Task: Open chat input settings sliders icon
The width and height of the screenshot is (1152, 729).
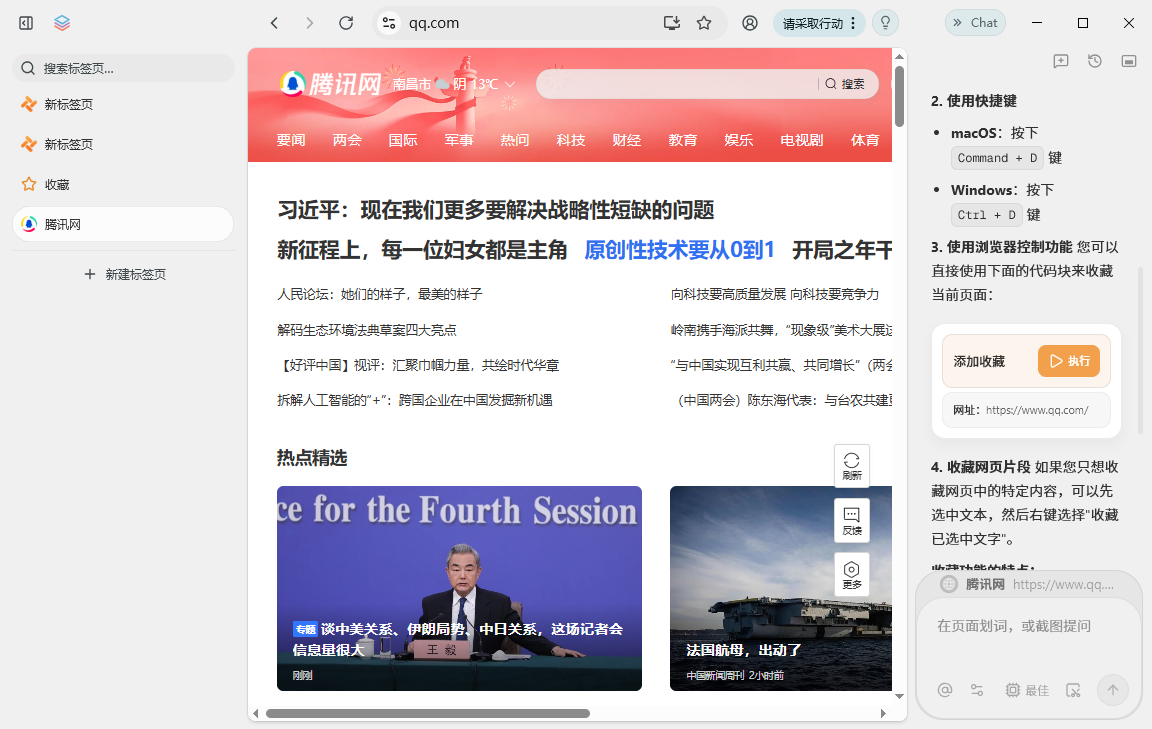Action: pyautogui.click(x=977, y=690)
